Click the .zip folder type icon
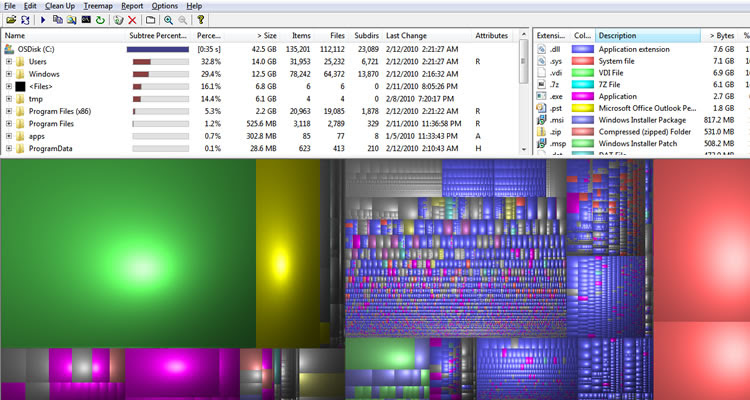 (541, 132)
